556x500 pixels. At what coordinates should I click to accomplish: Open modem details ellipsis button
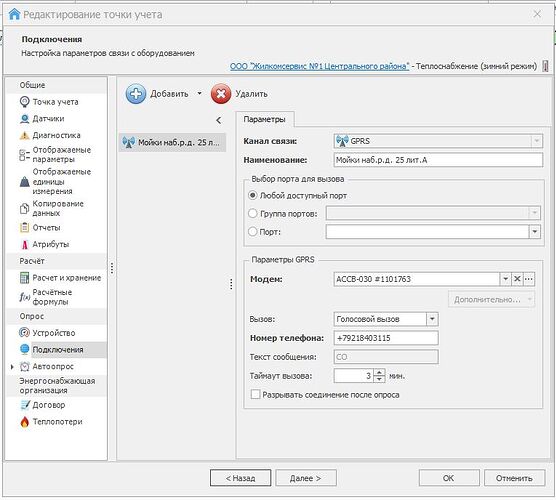(x=529, y=279)
